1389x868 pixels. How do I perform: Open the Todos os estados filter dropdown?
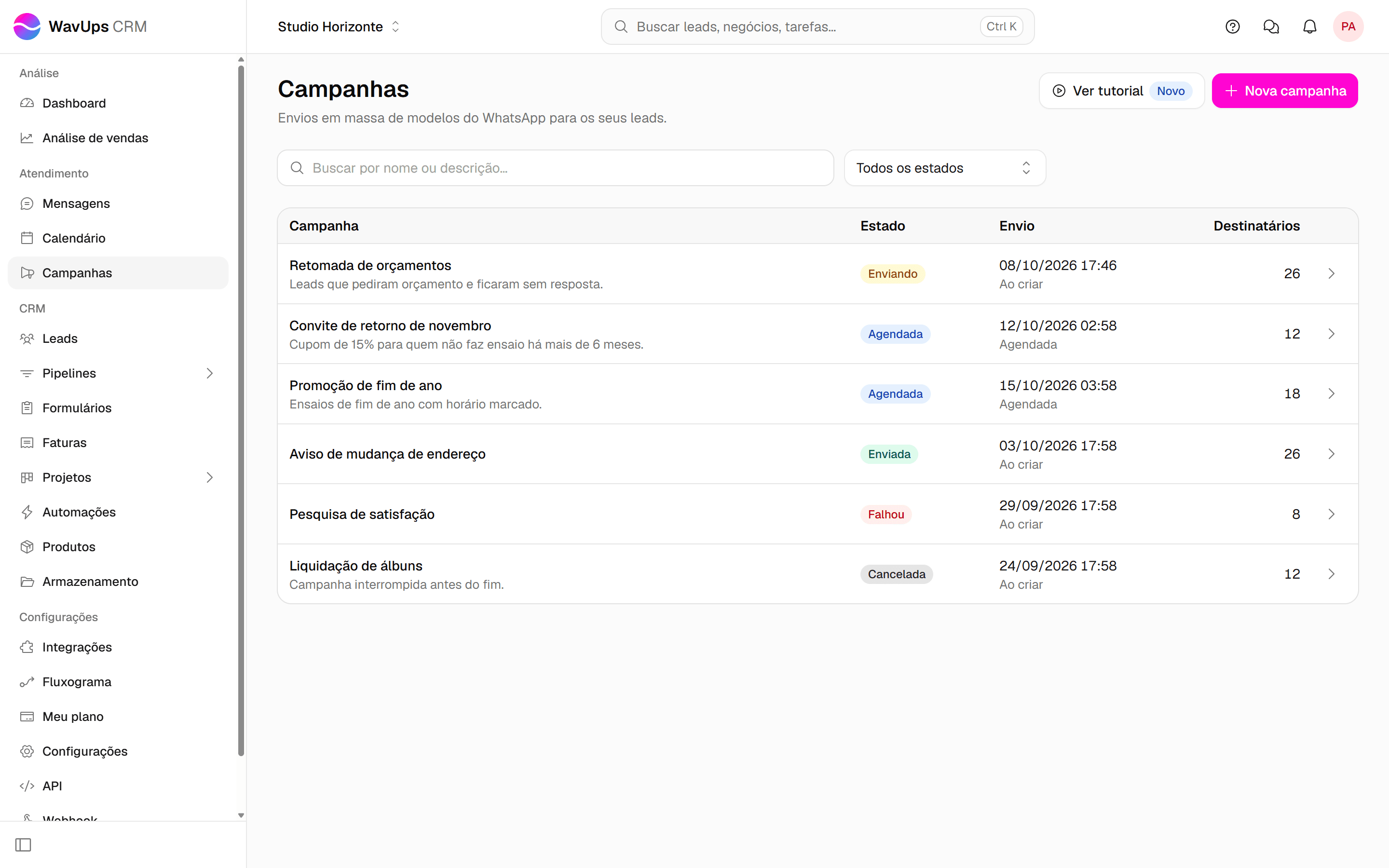[945, 168]
